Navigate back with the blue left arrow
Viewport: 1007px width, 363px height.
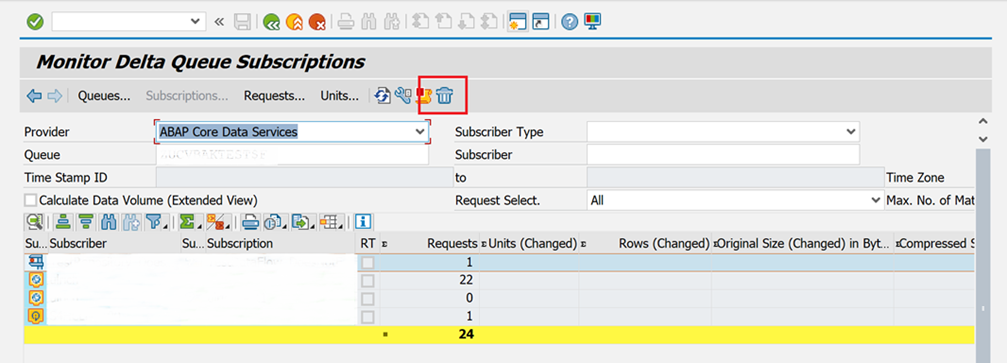34,96
